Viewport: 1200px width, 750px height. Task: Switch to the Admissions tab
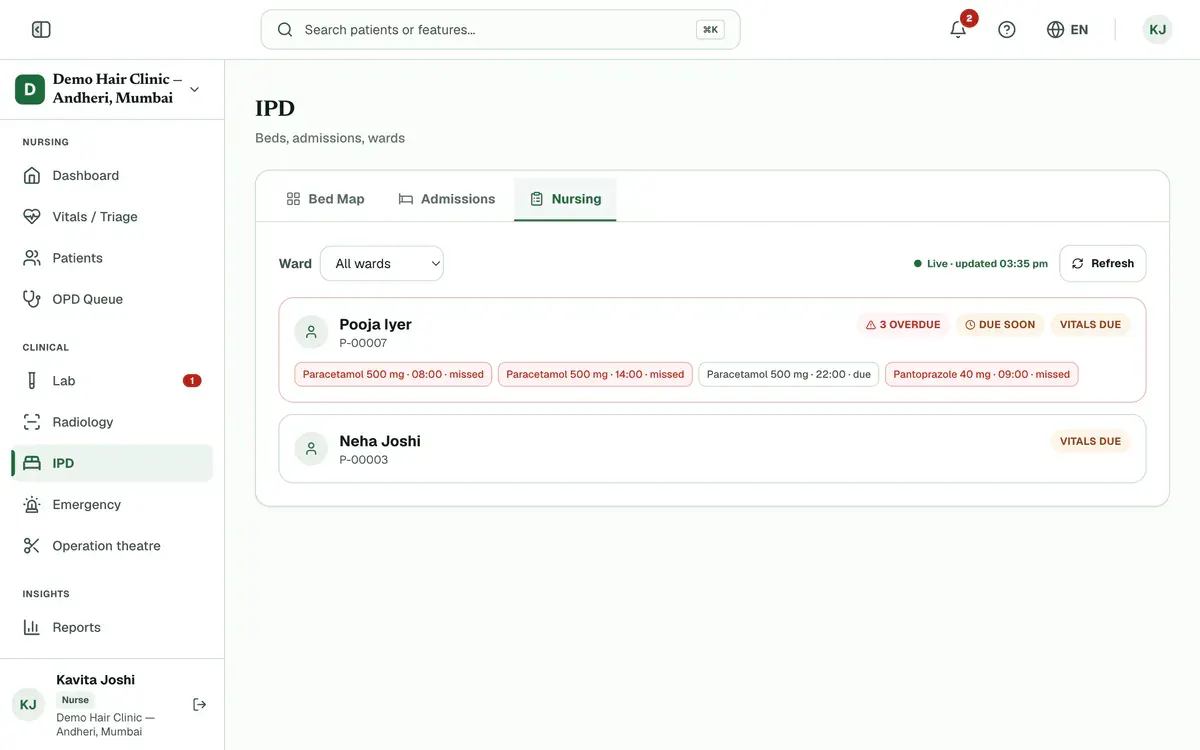tap(447, 199)
